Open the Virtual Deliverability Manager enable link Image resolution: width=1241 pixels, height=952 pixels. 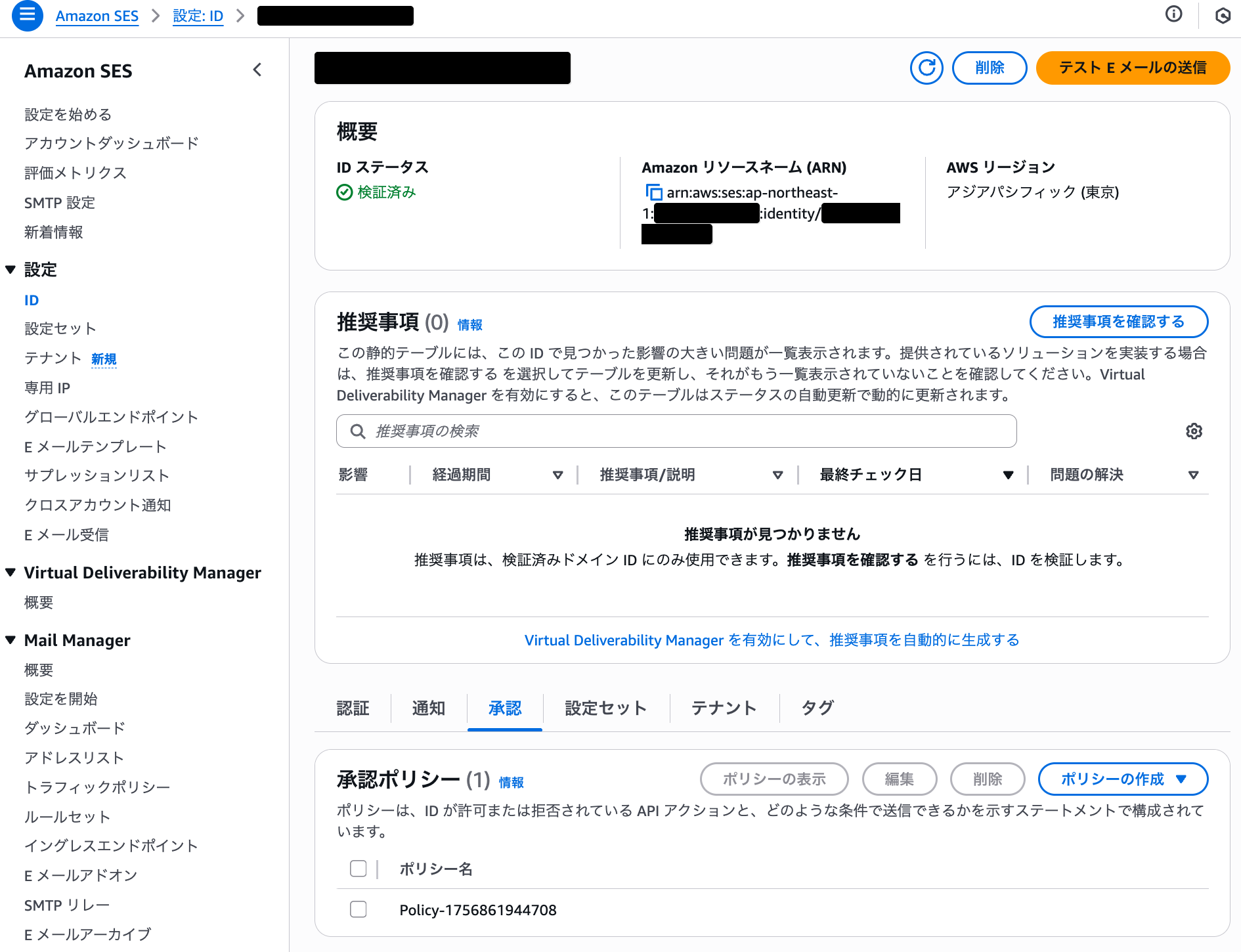[772, 640]
